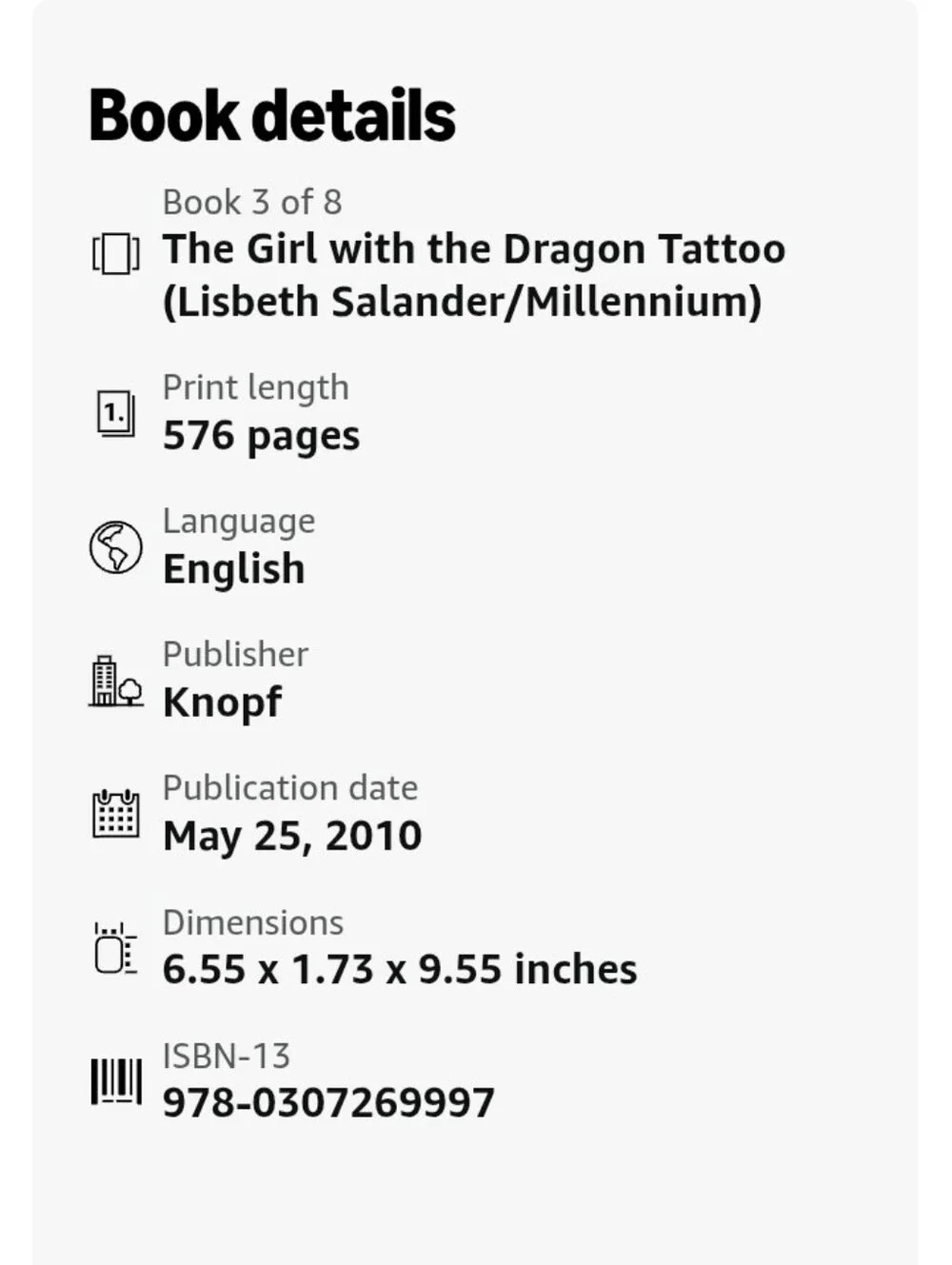Select the 6.55 x 1.73 x 9.55 inches text
The height and width of the screenshot is (1265, 952).
click(400, 969)
